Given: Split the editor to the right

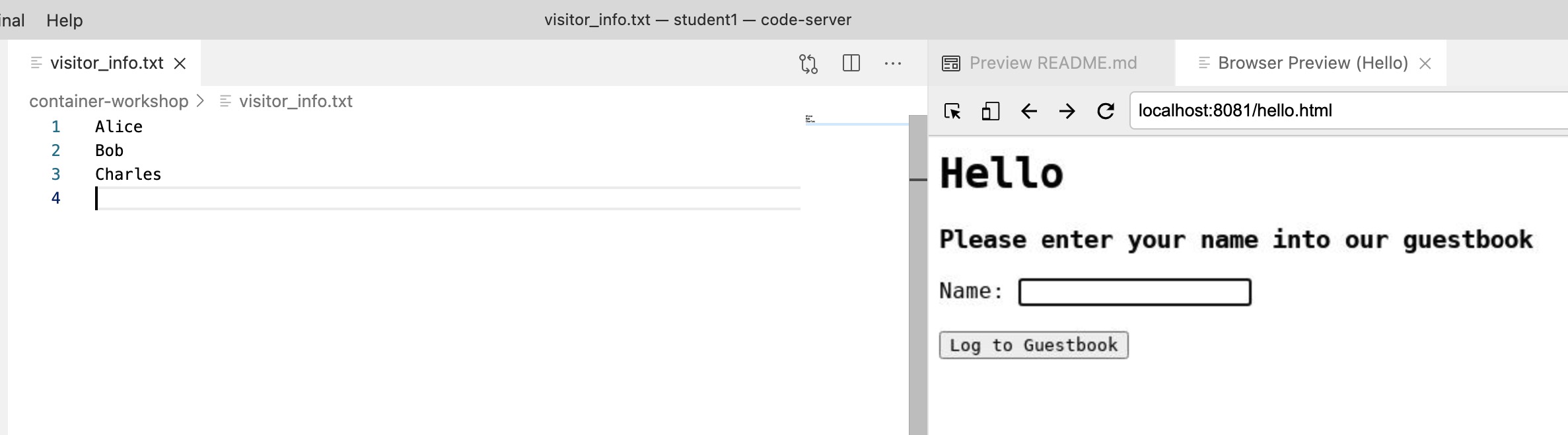Looking at the screenshot, I should pos(851,63).
